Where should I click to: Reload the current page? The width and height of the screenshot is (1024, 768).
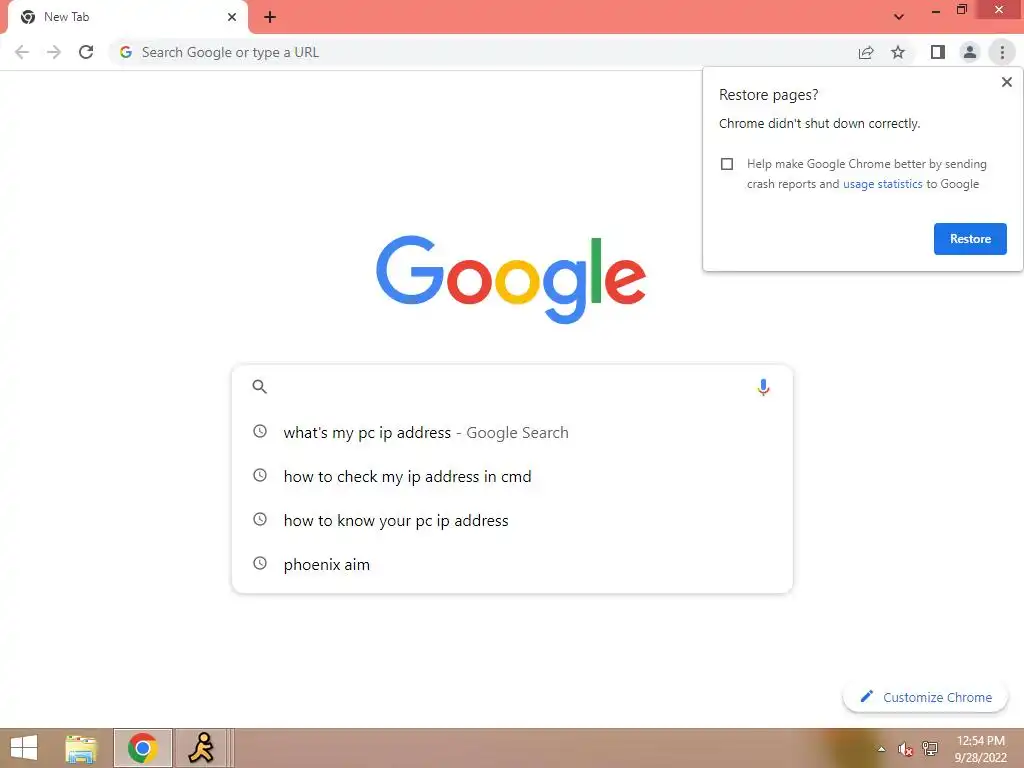pos(86,52)
